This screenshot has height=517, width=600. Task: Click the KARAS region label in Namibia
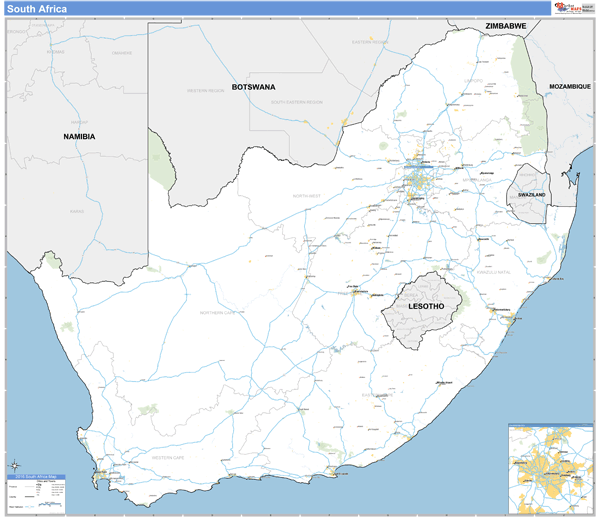pos(77,211)
